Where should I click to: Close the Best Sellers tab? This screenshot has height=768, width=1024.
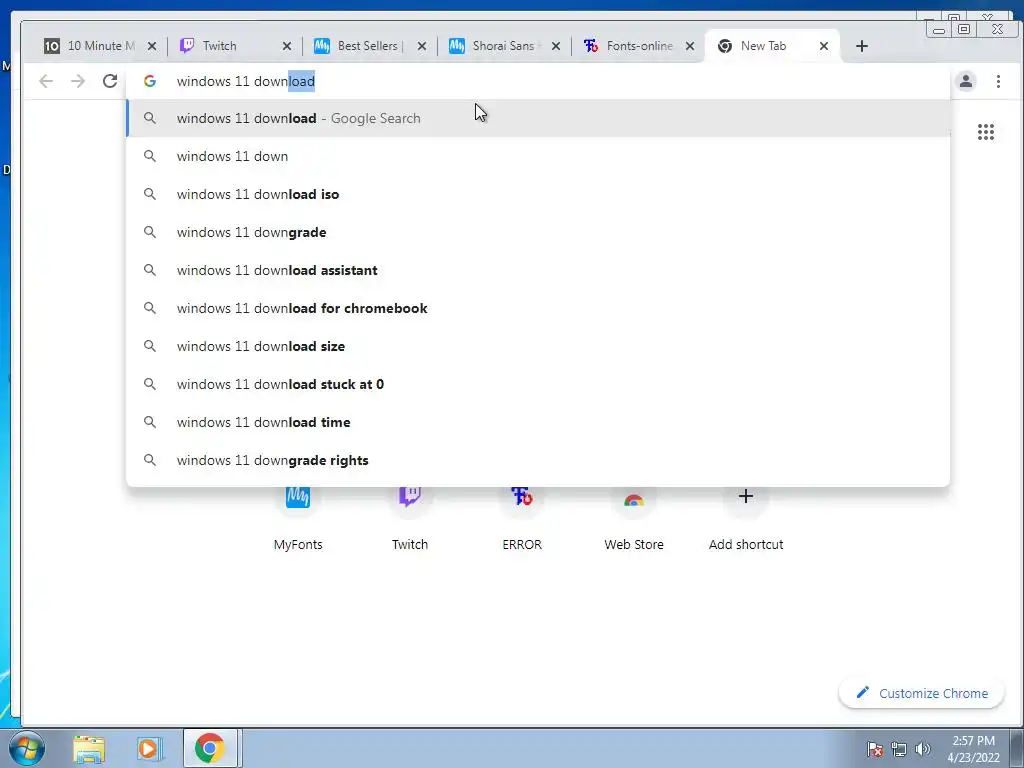coord(422,46)
